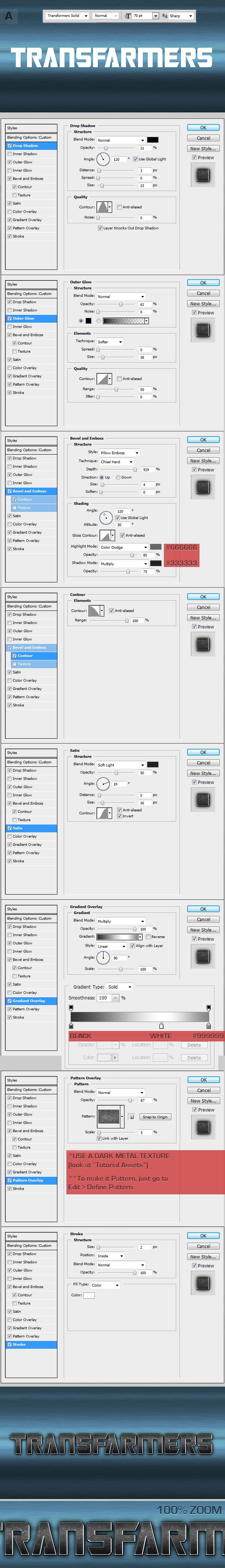Click the Snap to Origin button
The width and height of the screenshot is (225, 1568).
pos(155,1117)
